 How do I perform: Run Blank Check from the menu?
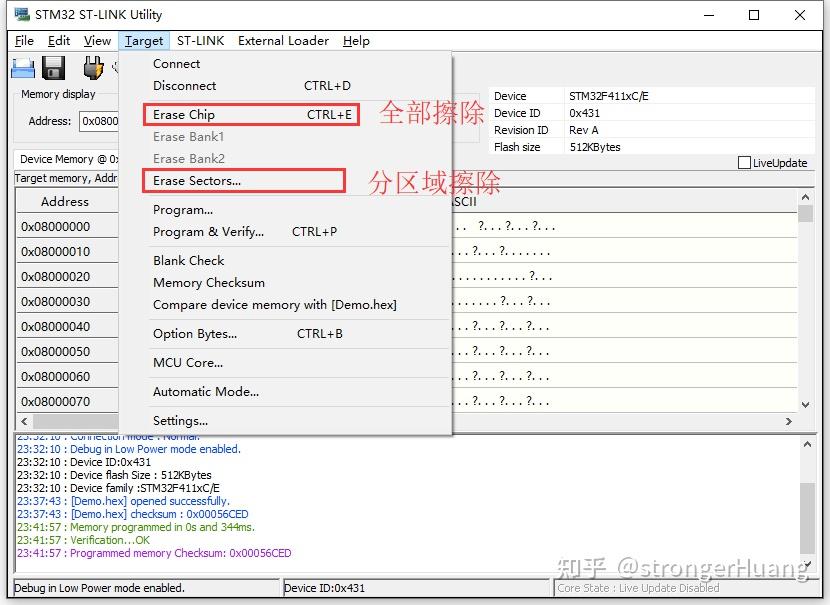tap(188, 260)
